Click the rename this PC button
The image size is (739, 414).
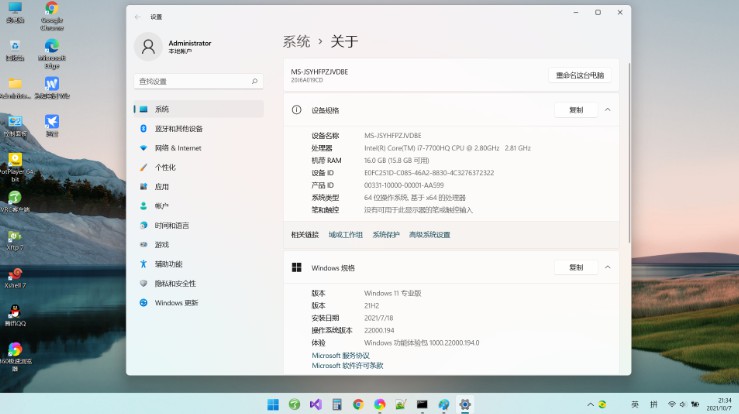(x=580, y=75)
